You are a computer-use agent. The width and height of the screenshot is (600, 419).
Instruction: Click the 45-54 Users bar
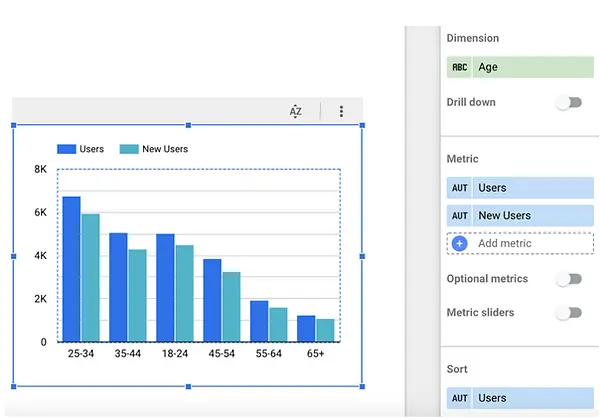tap(212, 300)
